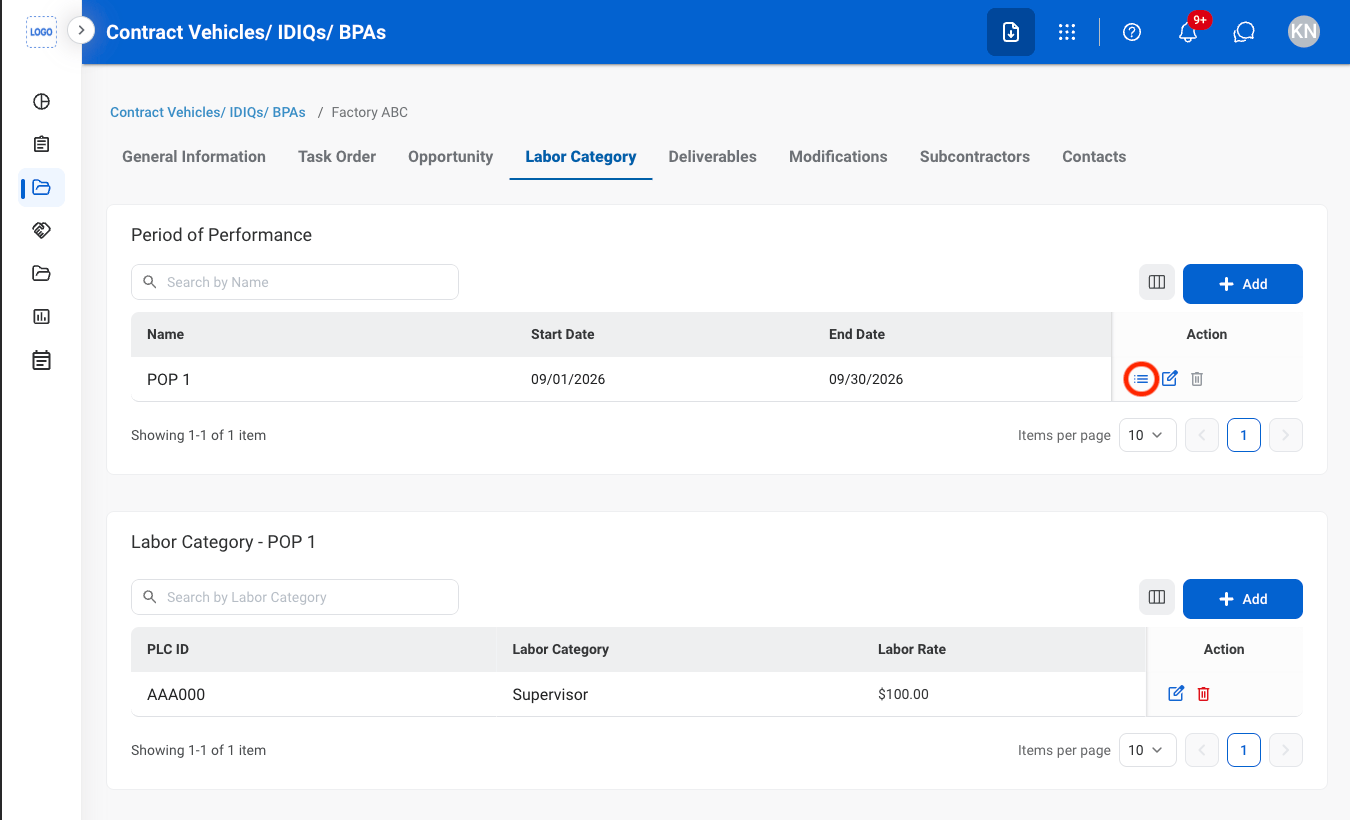Toggle columns for Labor Category table

pos(1157,597)
